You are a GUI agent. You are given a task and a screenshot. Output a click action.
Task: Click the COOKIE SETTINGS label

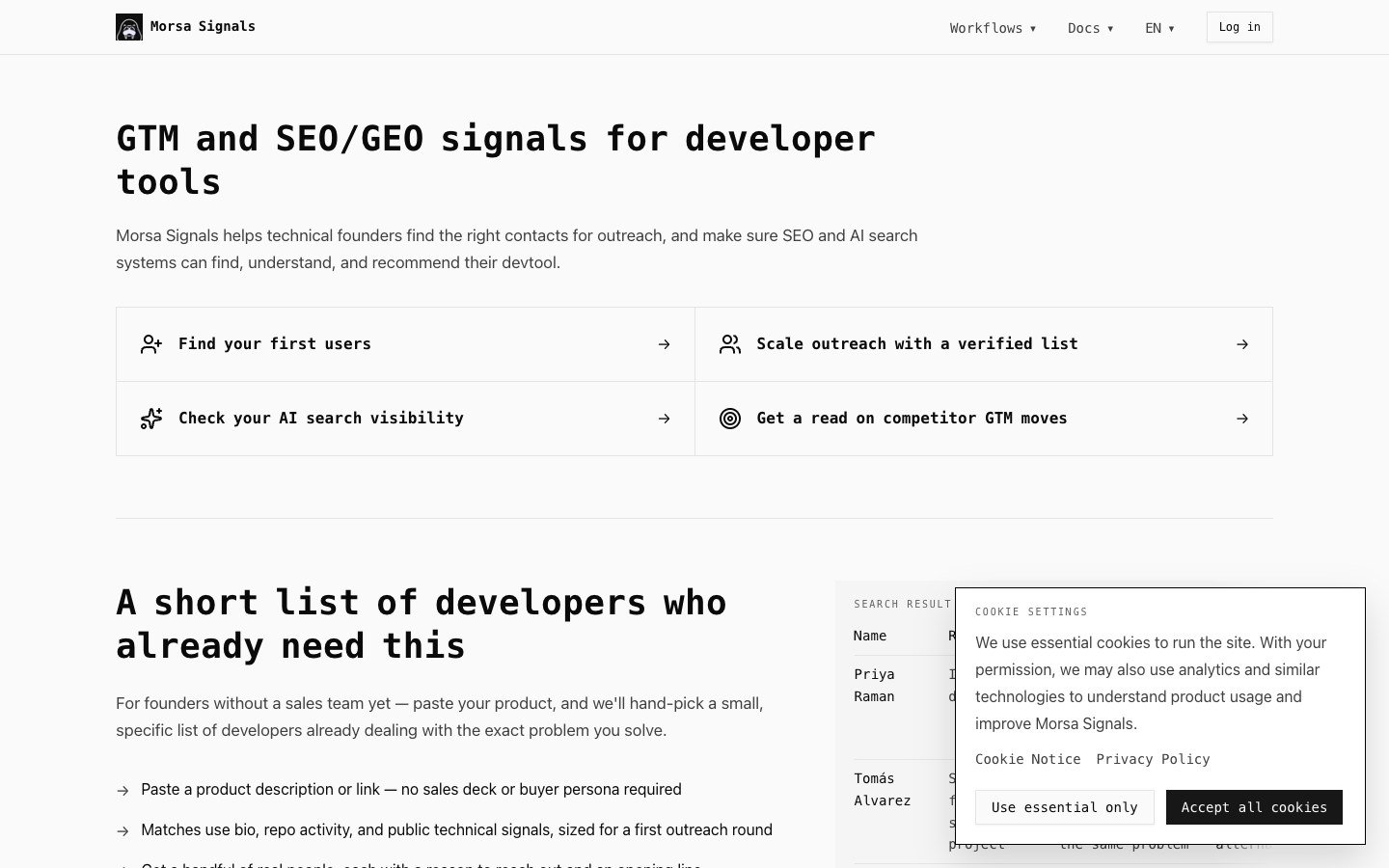point(1031,611)
